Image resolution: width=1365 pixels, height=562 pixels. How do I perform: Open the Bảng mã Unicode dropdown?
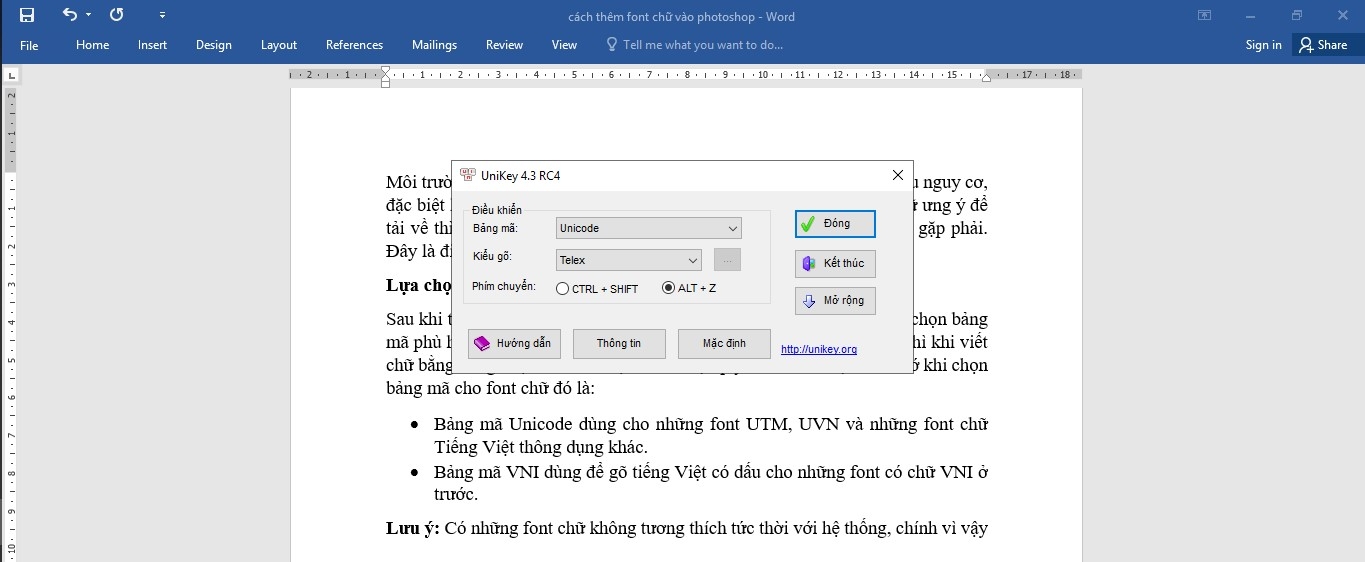coord(648,228)
